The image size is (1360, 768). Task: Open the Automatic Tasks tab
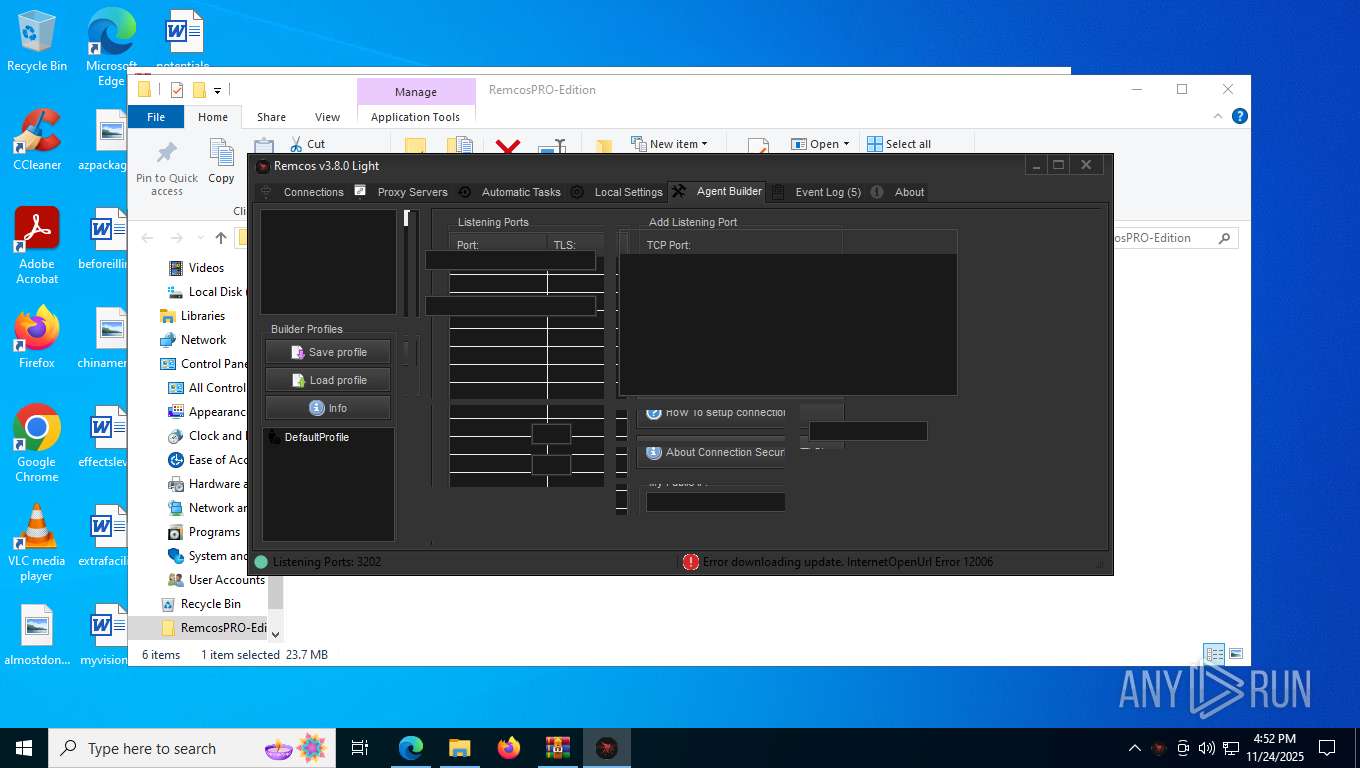(x=510, y=192)
